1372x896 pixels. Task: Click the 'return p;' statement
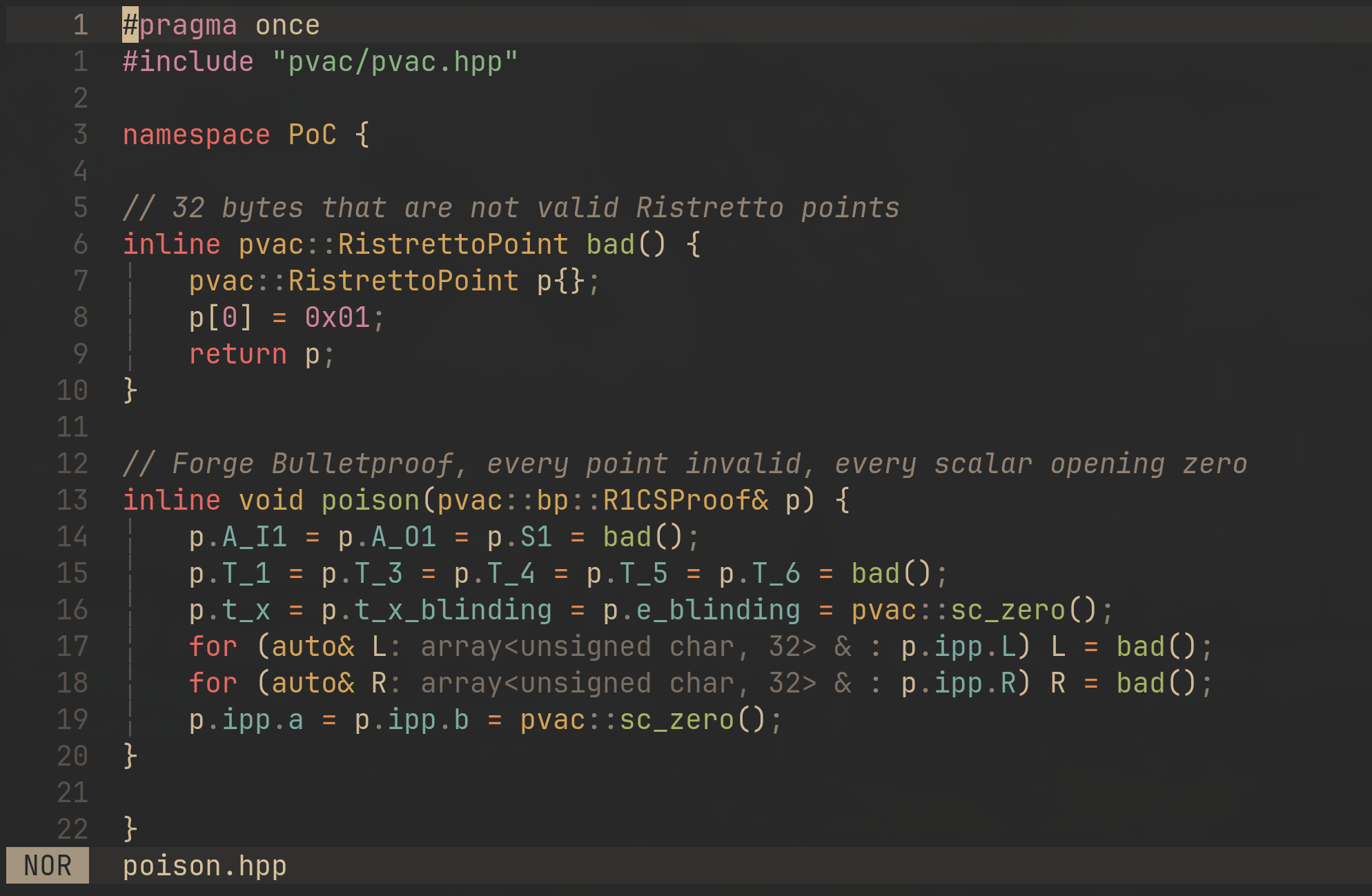262,354
